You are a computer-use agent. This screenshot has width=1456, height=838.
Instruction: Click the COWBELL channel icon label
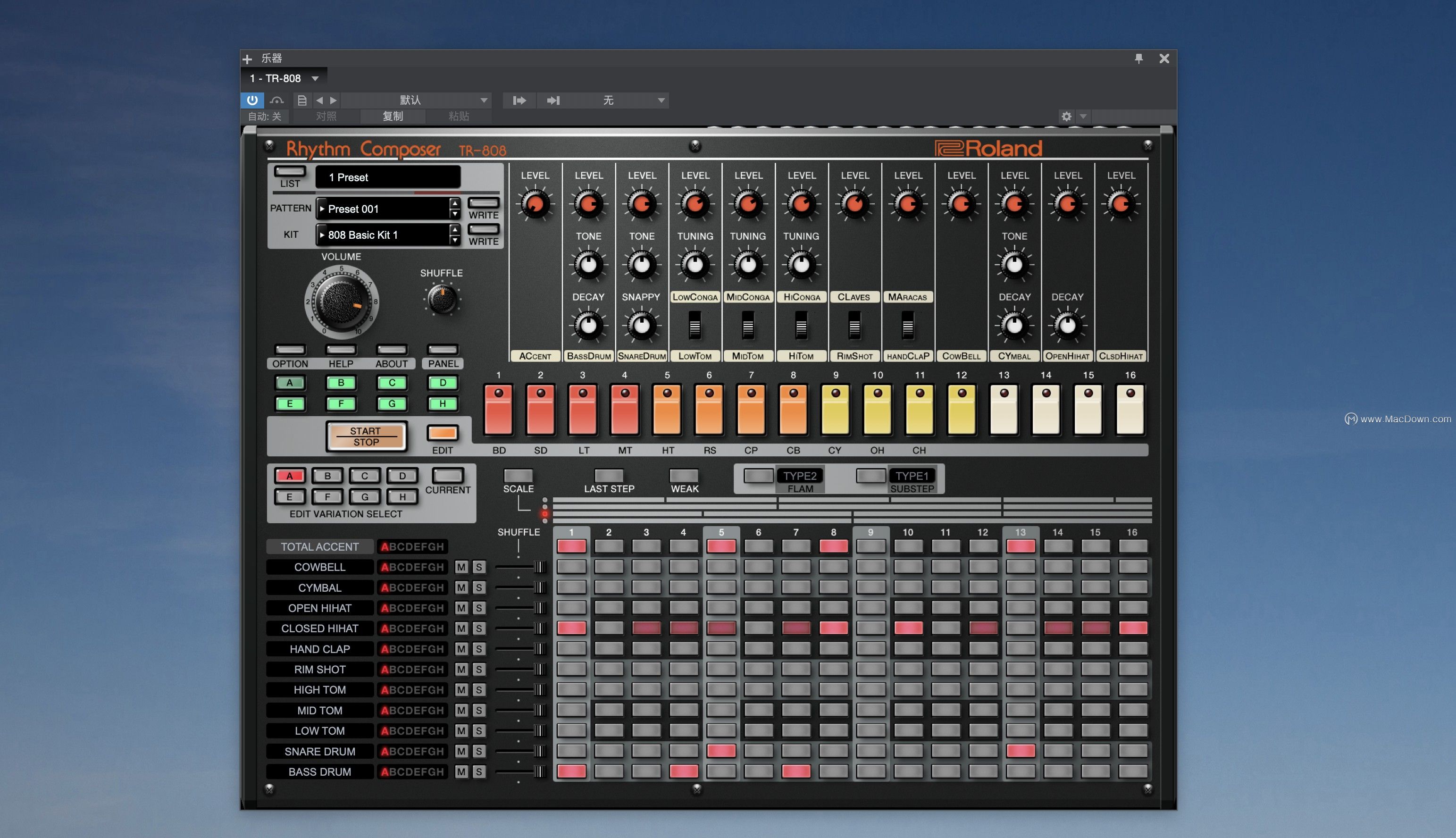click(320, 567)
